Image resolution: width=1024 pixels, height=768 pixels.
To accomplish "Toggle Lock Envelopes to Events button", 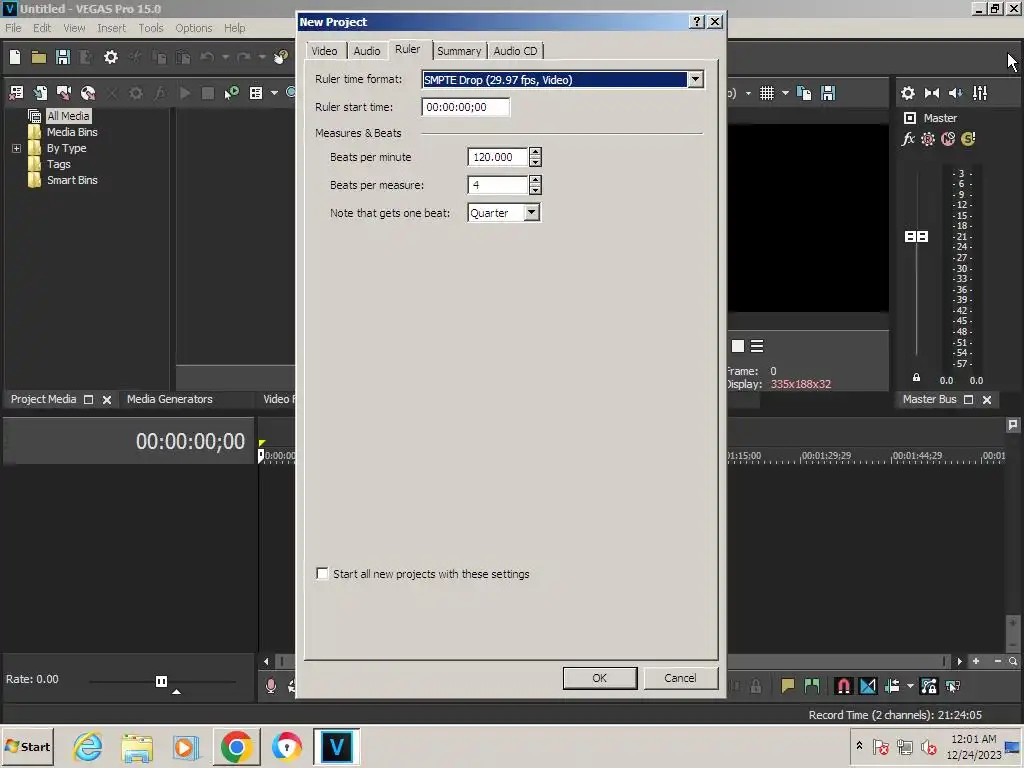I will (929, 686).
